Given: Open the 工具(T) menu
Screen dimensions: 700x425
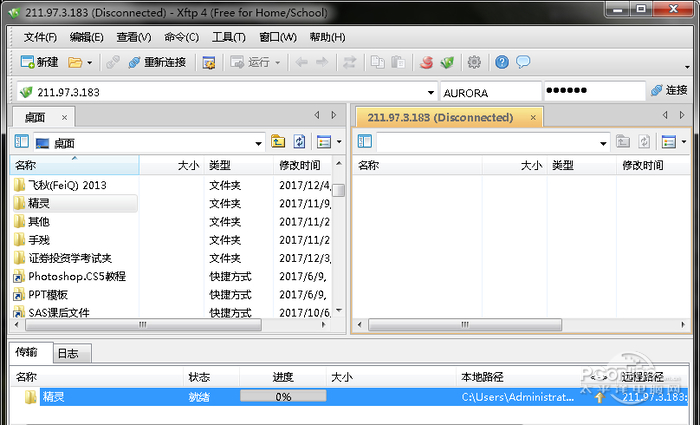Looking at the screenshot, I should [228, 37].
